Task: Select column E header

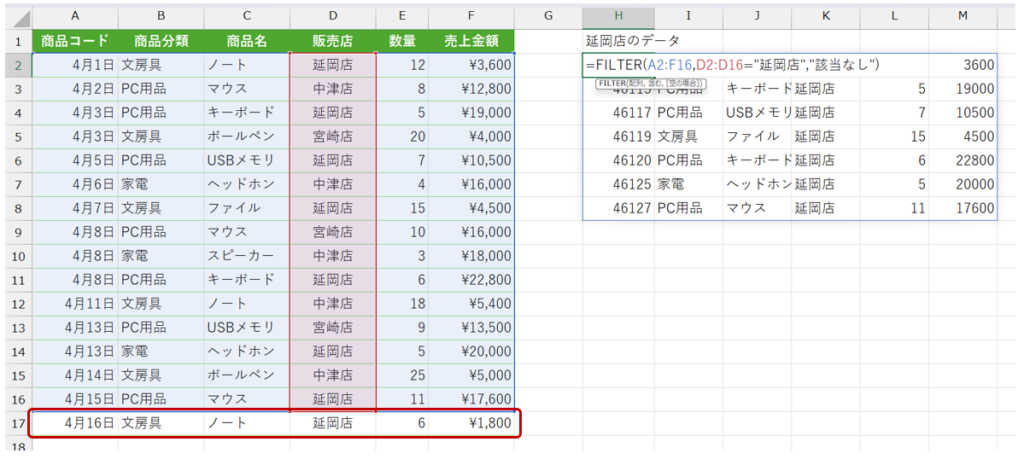Action: pos(402,15)
